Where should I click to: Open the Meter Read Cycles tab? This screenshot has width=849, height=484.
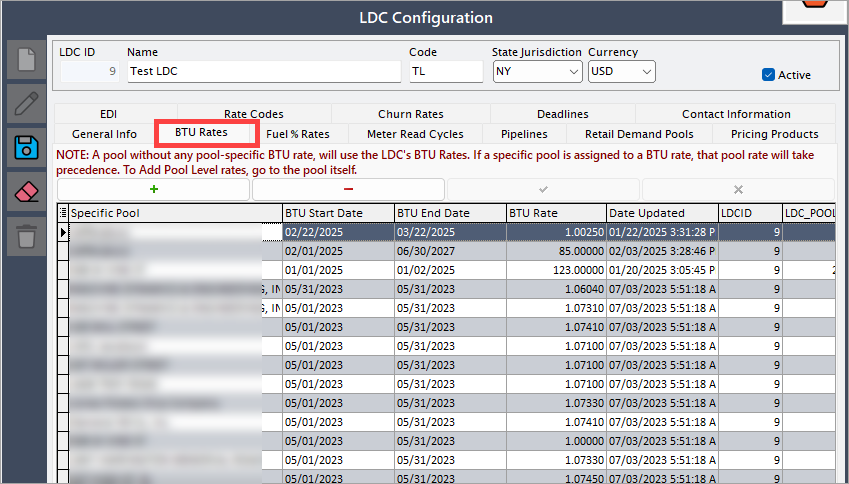415,134
